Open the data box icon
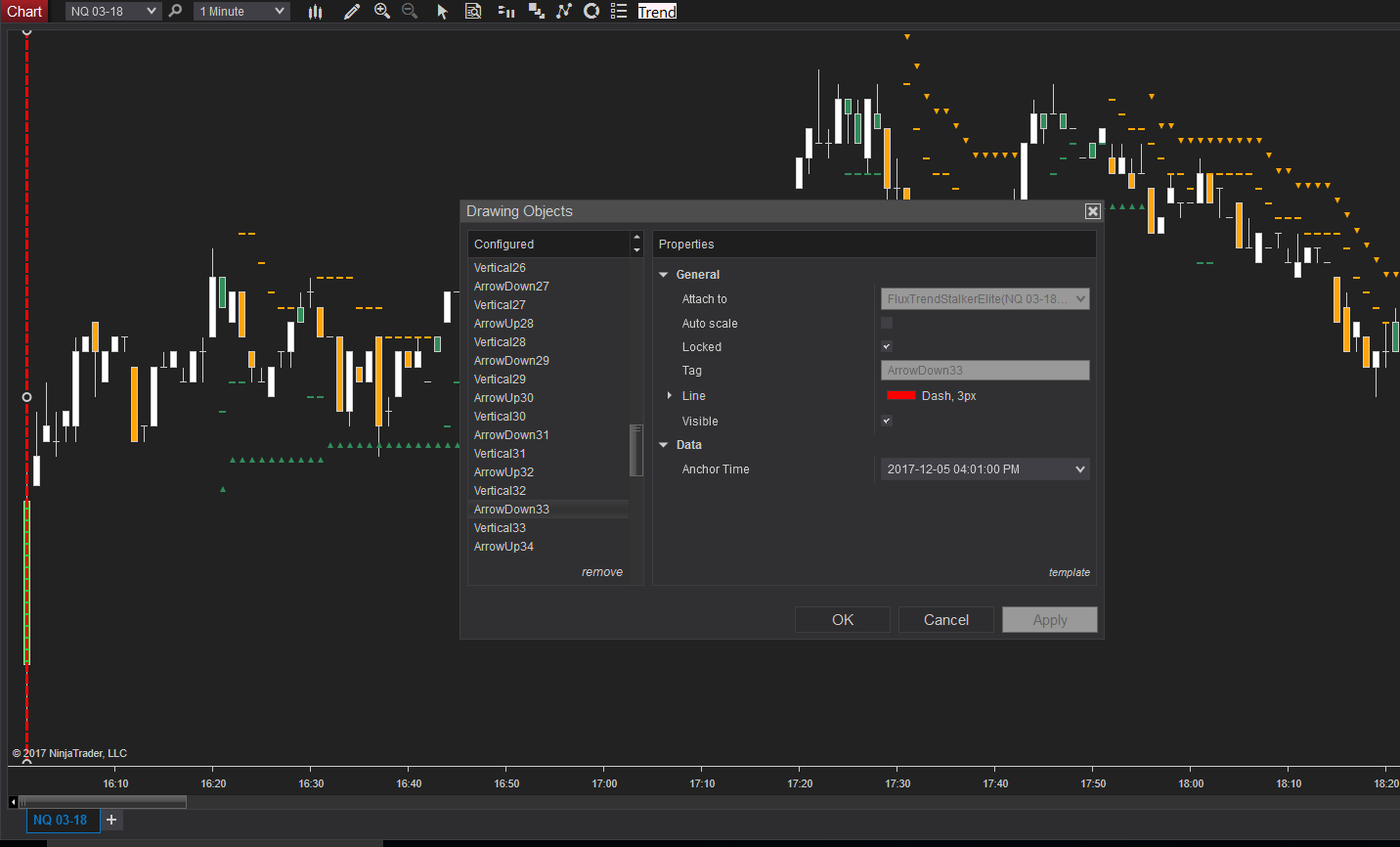Viewport: 1400px width, 847px height. tap(473, 11)
